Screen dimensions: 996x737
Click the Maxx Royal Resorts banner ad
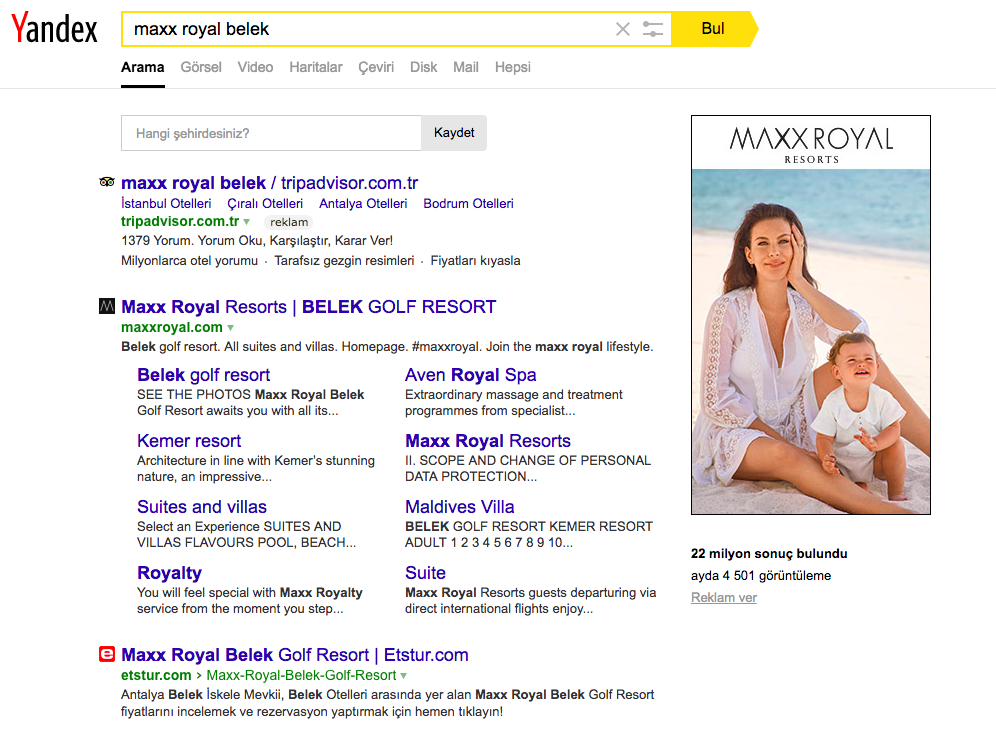tap(811, 315)
